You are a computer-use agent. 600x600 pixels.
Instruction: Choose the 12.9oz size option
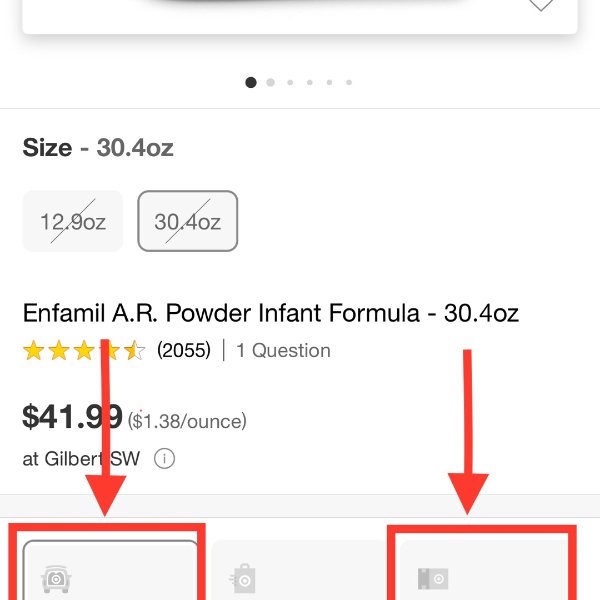pos(73,221)
